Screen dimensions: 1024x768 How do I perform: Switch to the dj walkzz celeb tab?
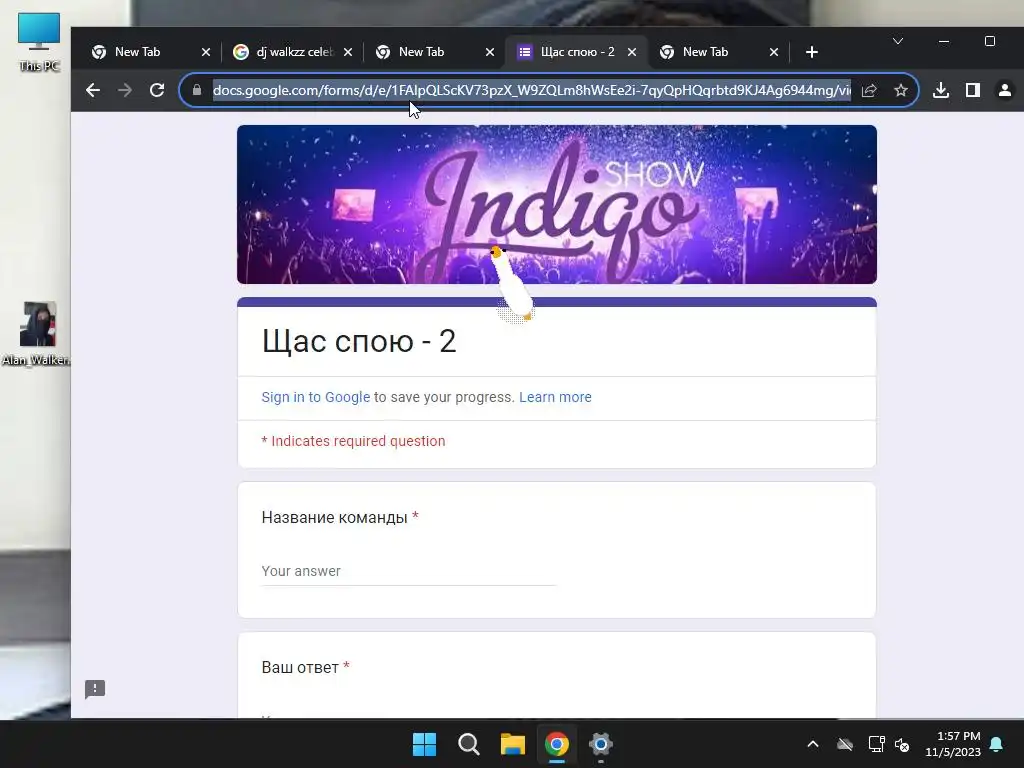pos(284,52)
